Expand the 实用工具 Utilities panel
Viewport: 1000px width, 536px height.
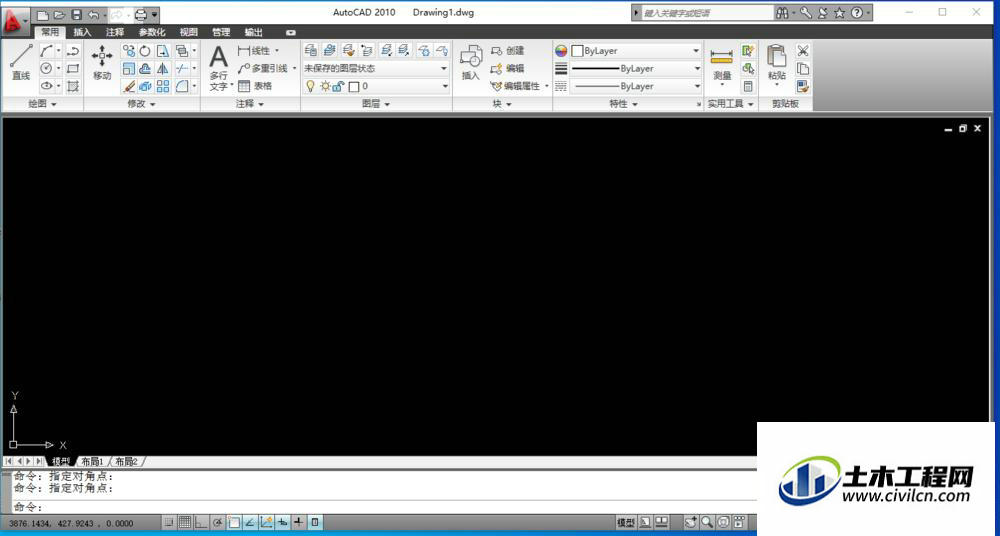coord(731,103)
